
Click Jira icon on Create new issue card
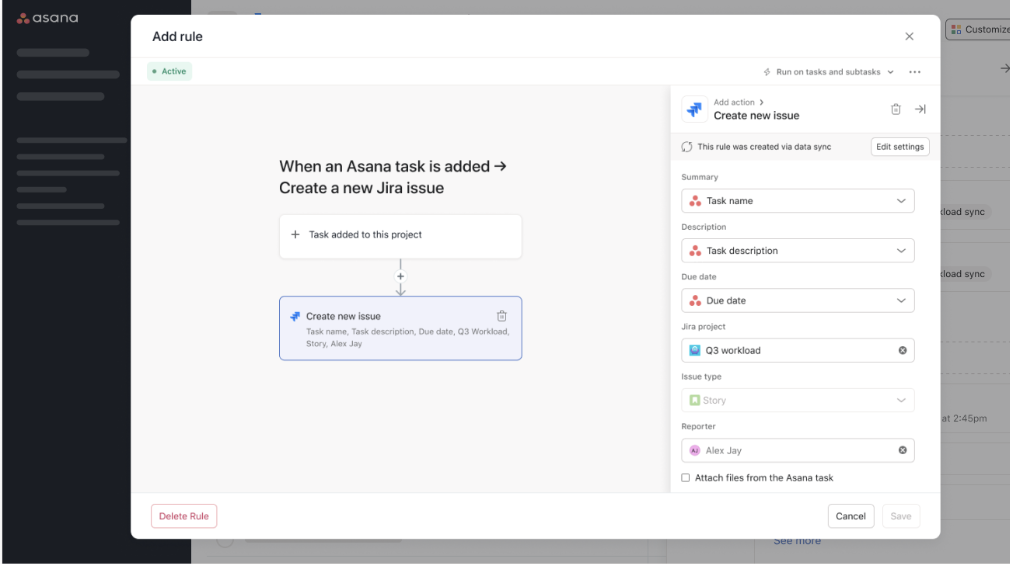tap(295, 316)
